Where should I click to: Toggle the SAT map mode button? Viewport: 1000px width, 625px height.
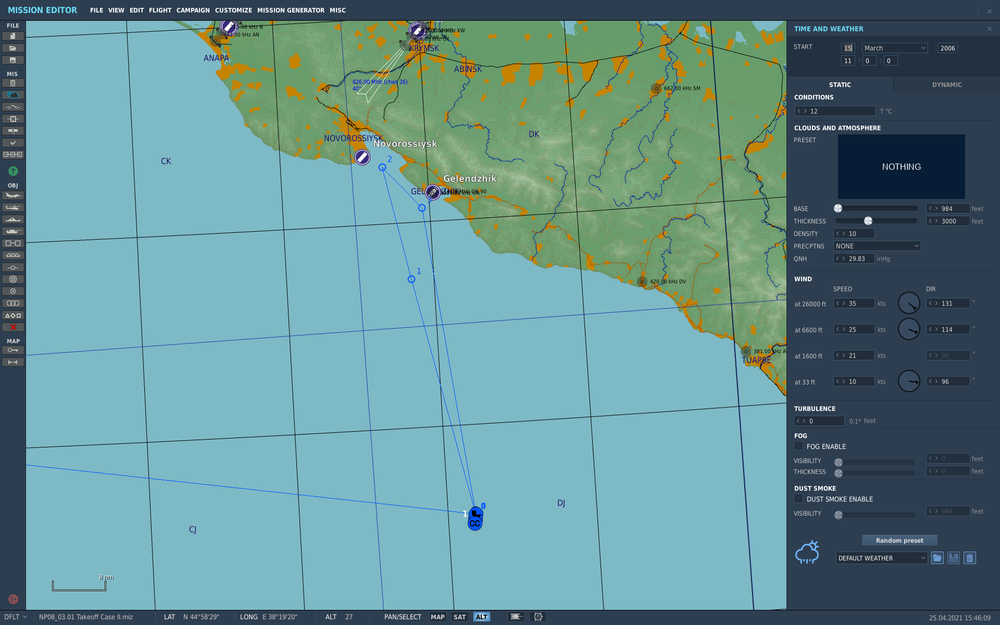459,617
